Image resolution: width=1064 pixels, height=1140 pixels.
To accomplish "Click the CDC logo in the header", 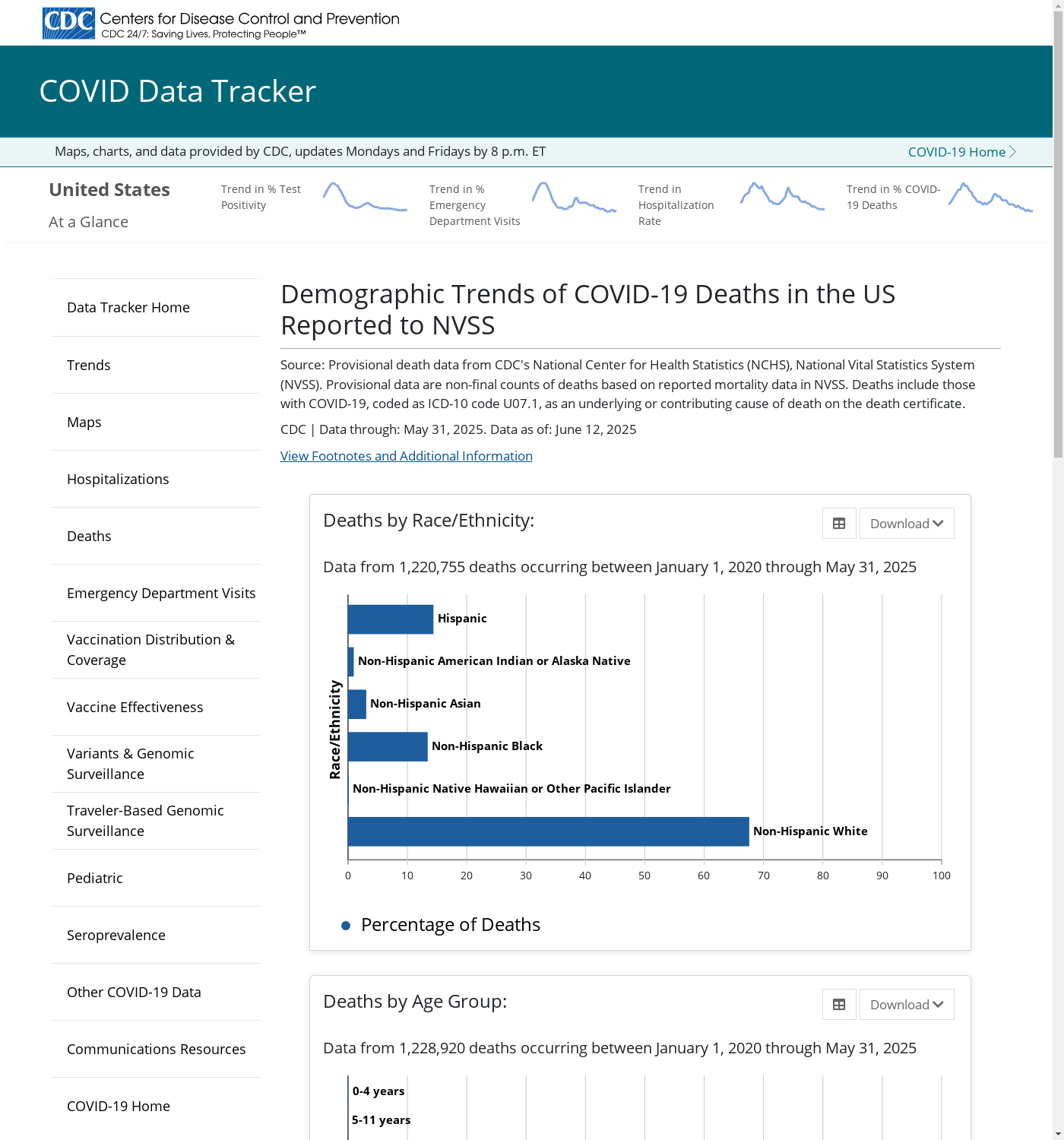I will tap(68, 24).
